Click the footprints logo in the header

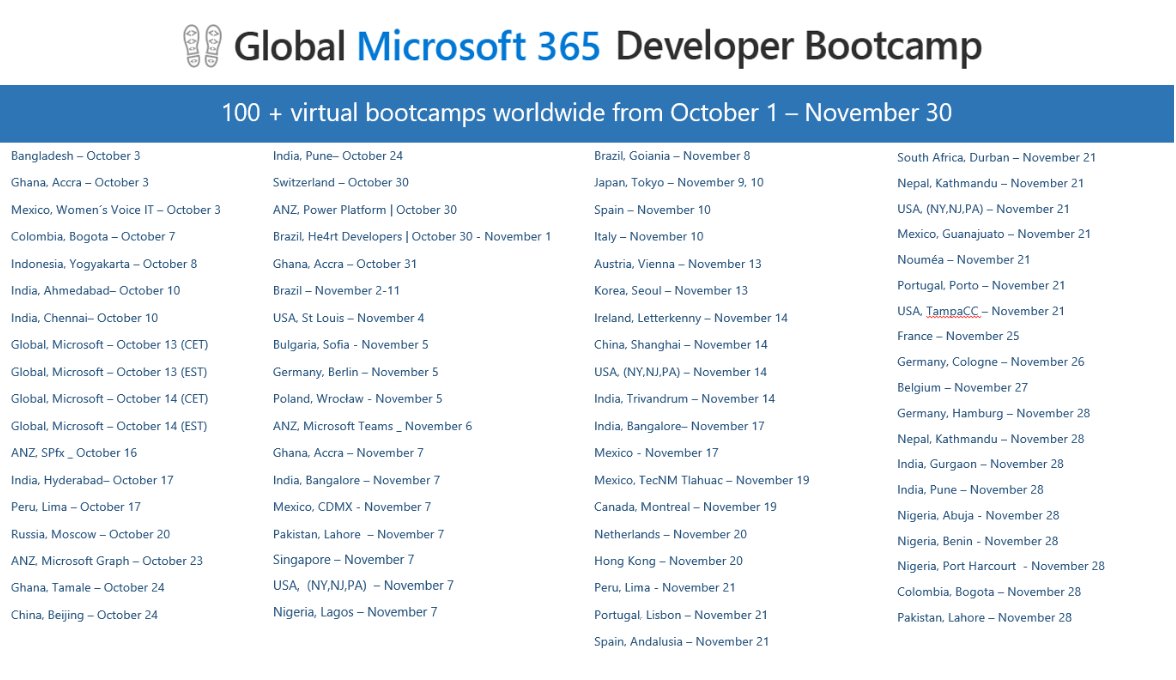(199, 44)
